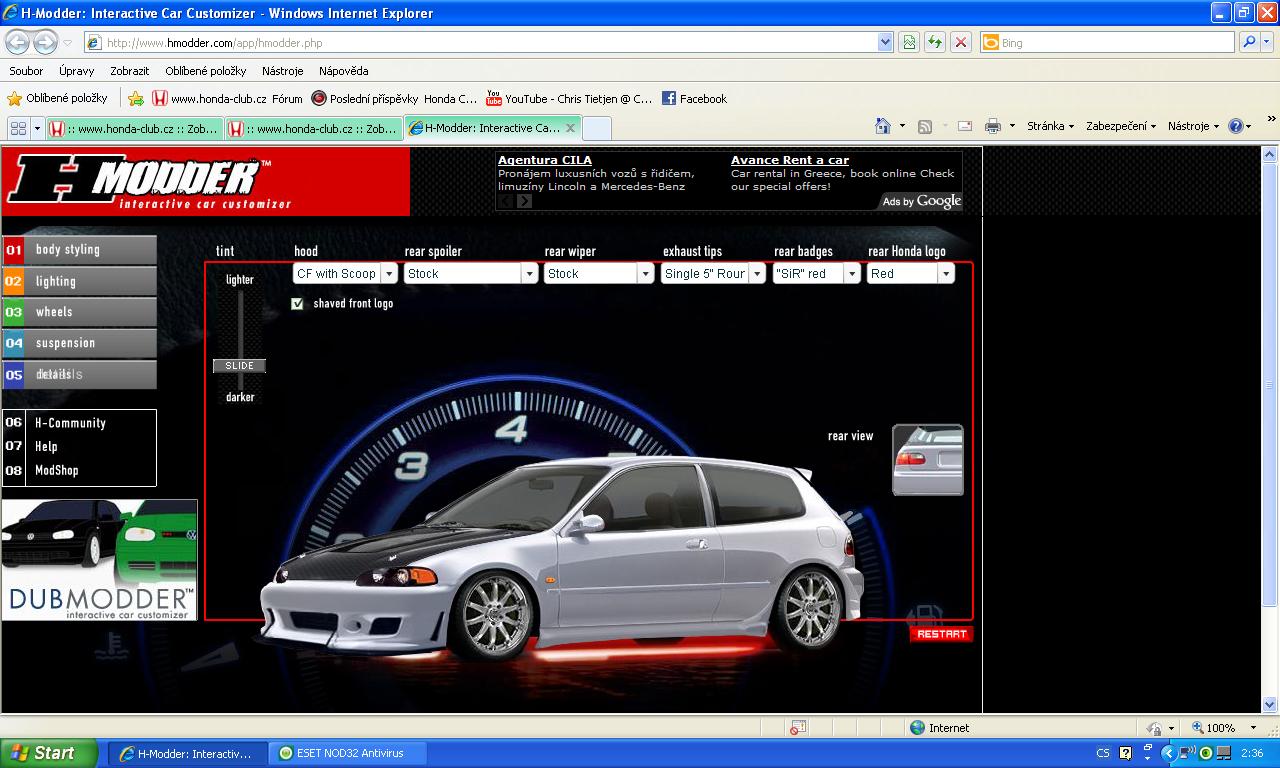Open the rear wiper dropdown
The width and height of the screenshot is (1280, 768).
pyautogui.click(x=599, y=273)
